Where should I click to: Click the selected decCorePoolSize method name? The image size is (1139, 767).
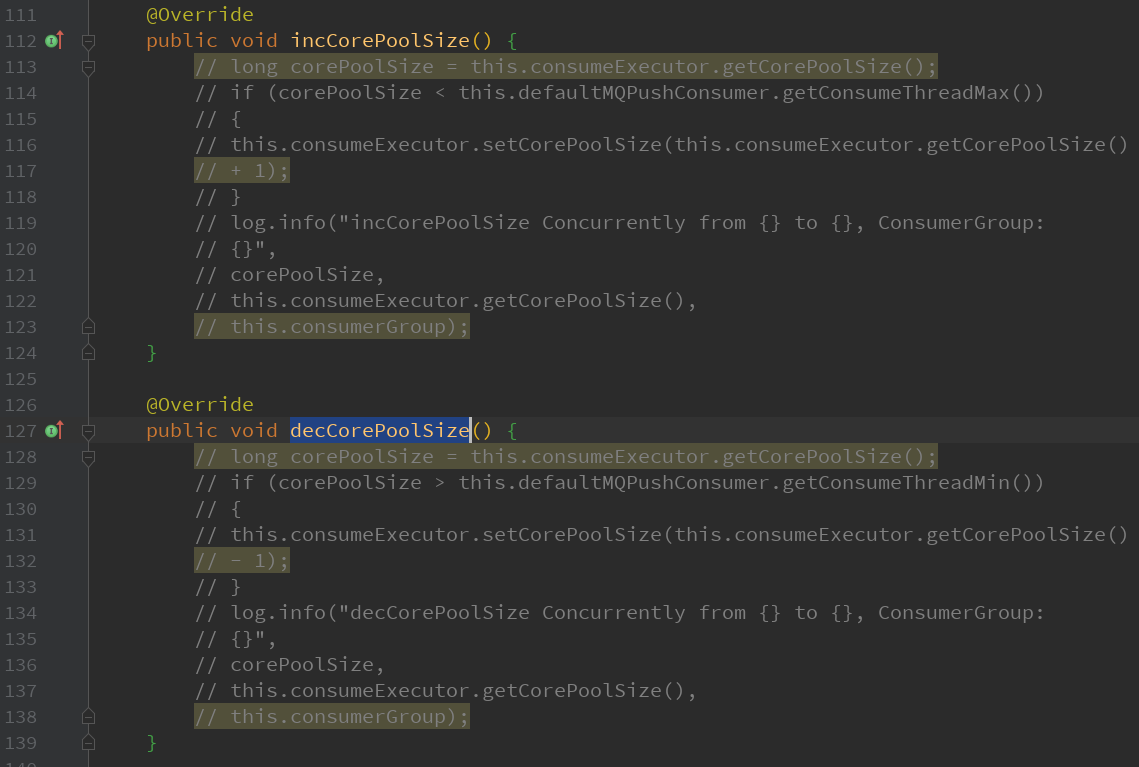tap(380, 431)
